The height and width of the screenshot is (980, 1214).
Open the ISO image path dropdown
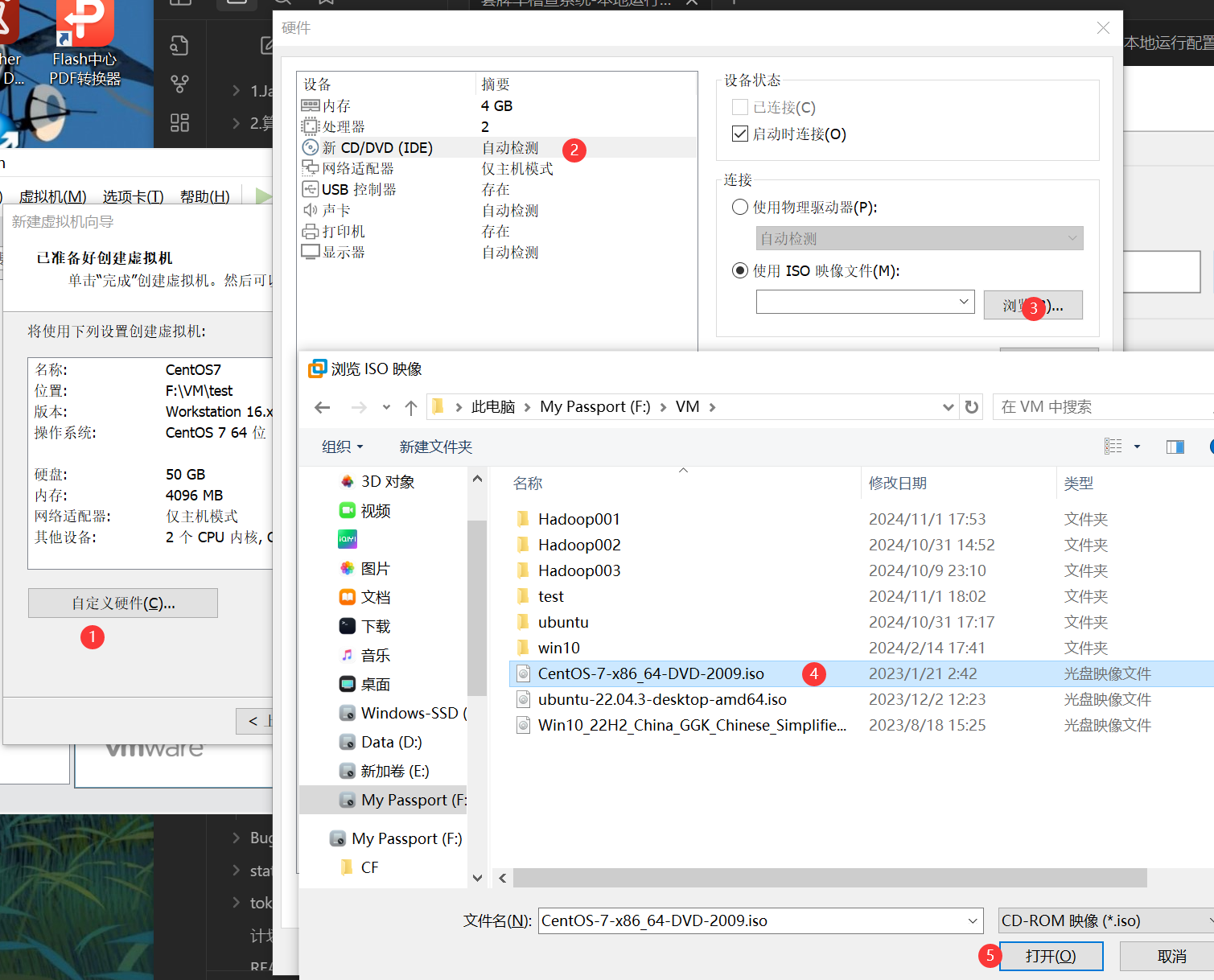click(x=964, y=302)
